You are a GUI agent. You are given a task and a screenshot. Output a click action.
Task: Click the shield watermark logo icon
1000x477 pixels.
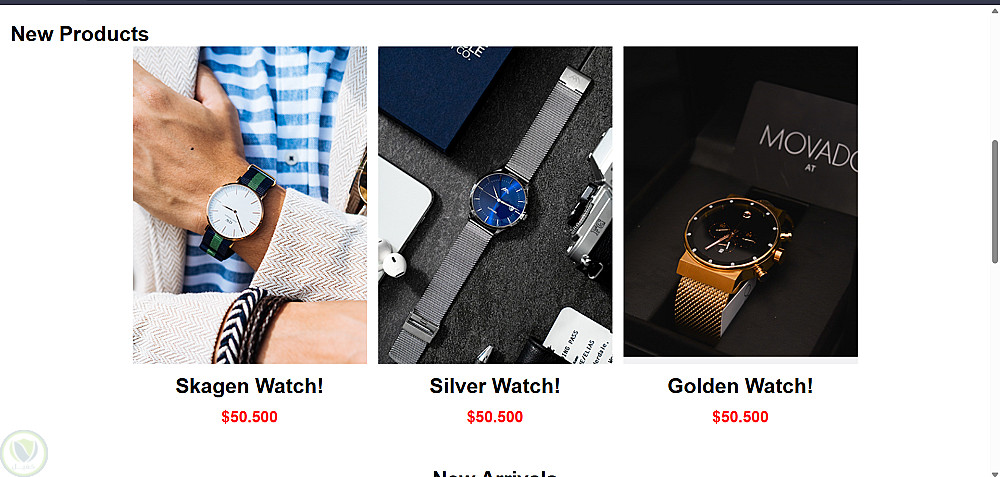point(24,453)
